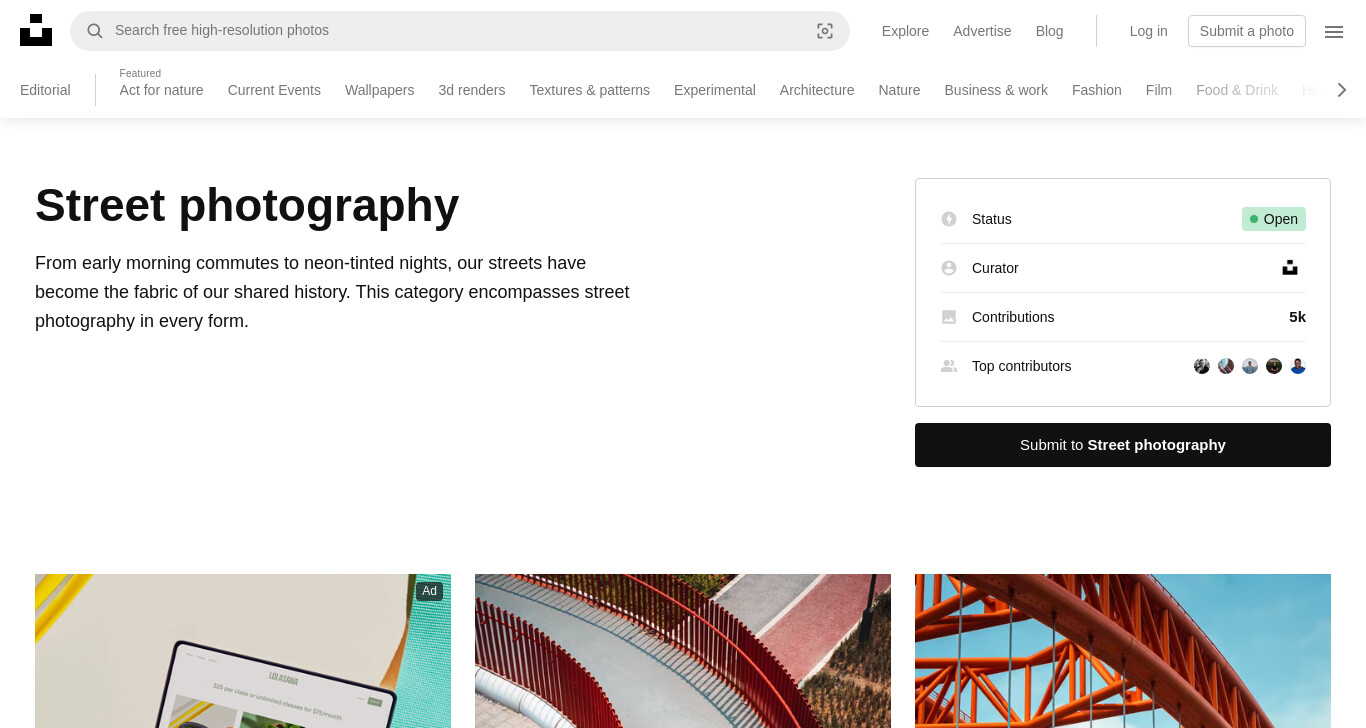Open Current Events category
Screen dimensions: 1366x728
[274, 90]
